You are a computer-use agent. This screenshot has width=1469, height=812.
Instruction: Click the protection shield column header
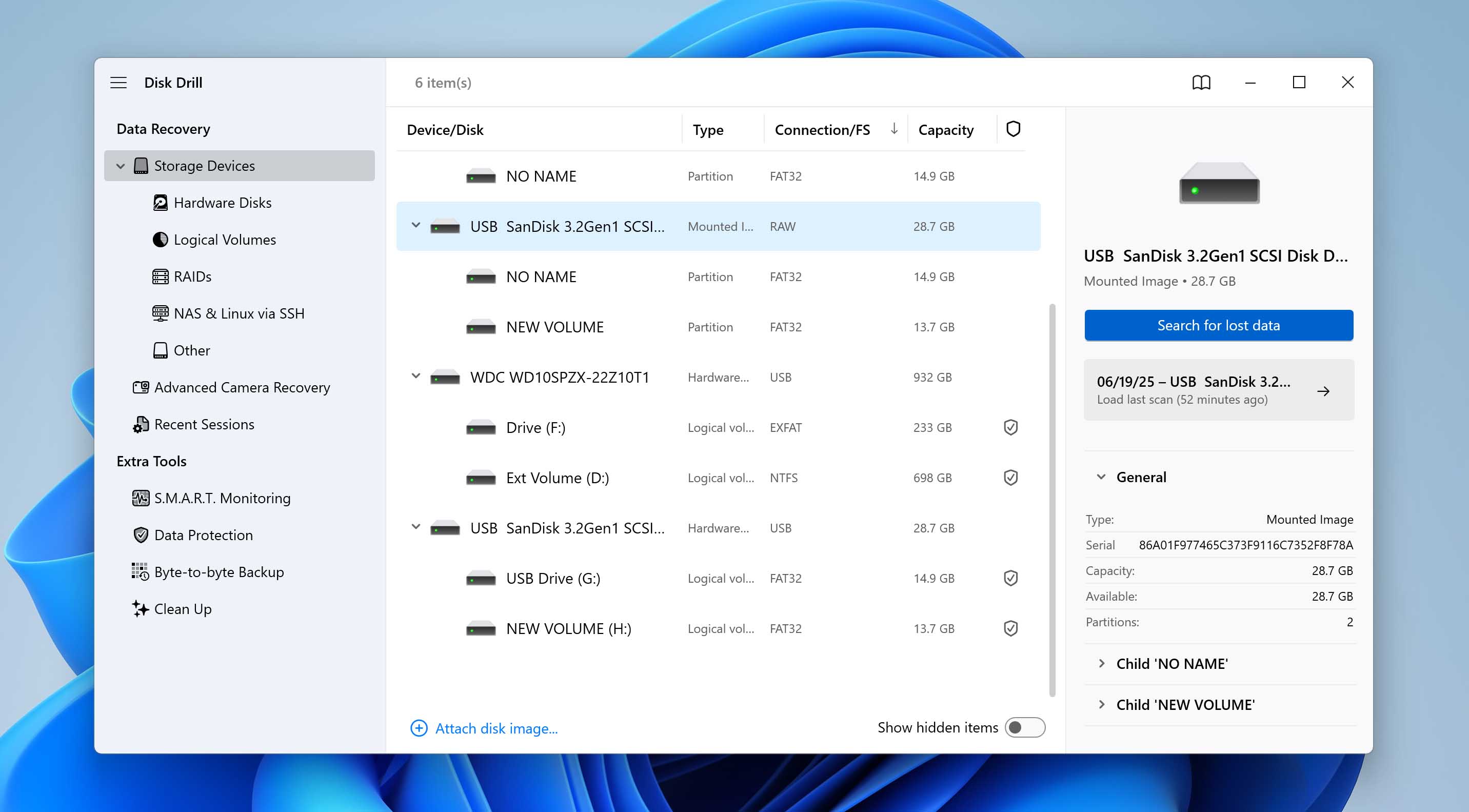point(1013,129)
